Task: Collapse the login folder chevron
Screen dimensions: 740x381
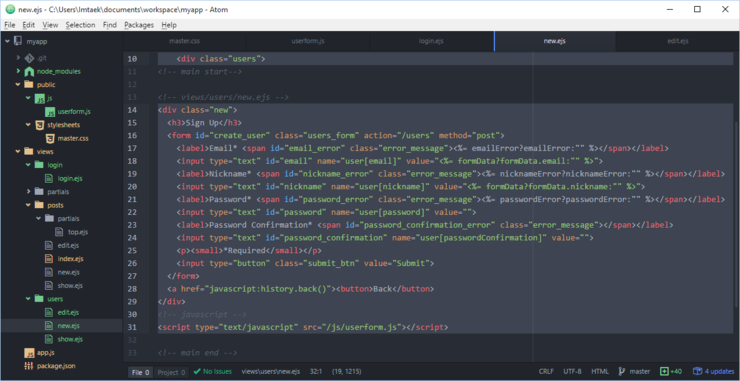Action: (x=28, y=165)
